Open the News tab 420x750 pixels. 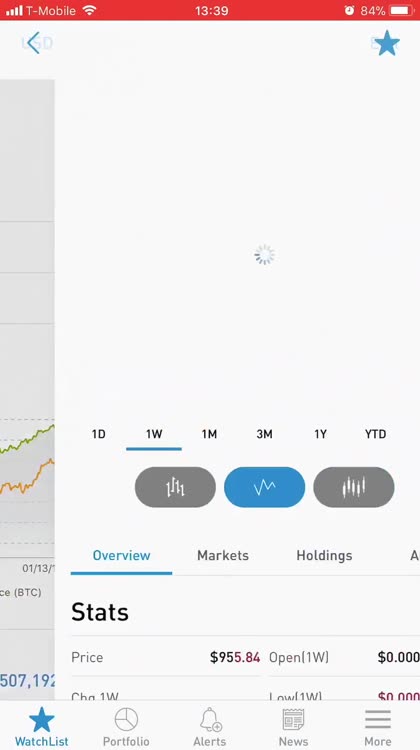pos(293,727)
